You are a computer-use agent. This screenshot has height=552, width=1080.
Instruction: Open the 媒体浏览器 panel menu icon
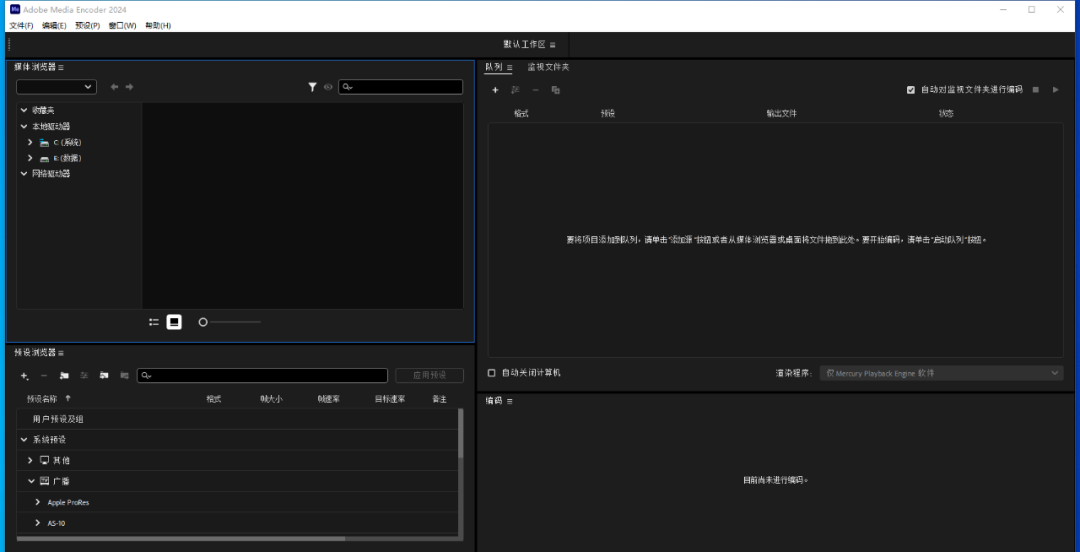pos(61,67)
